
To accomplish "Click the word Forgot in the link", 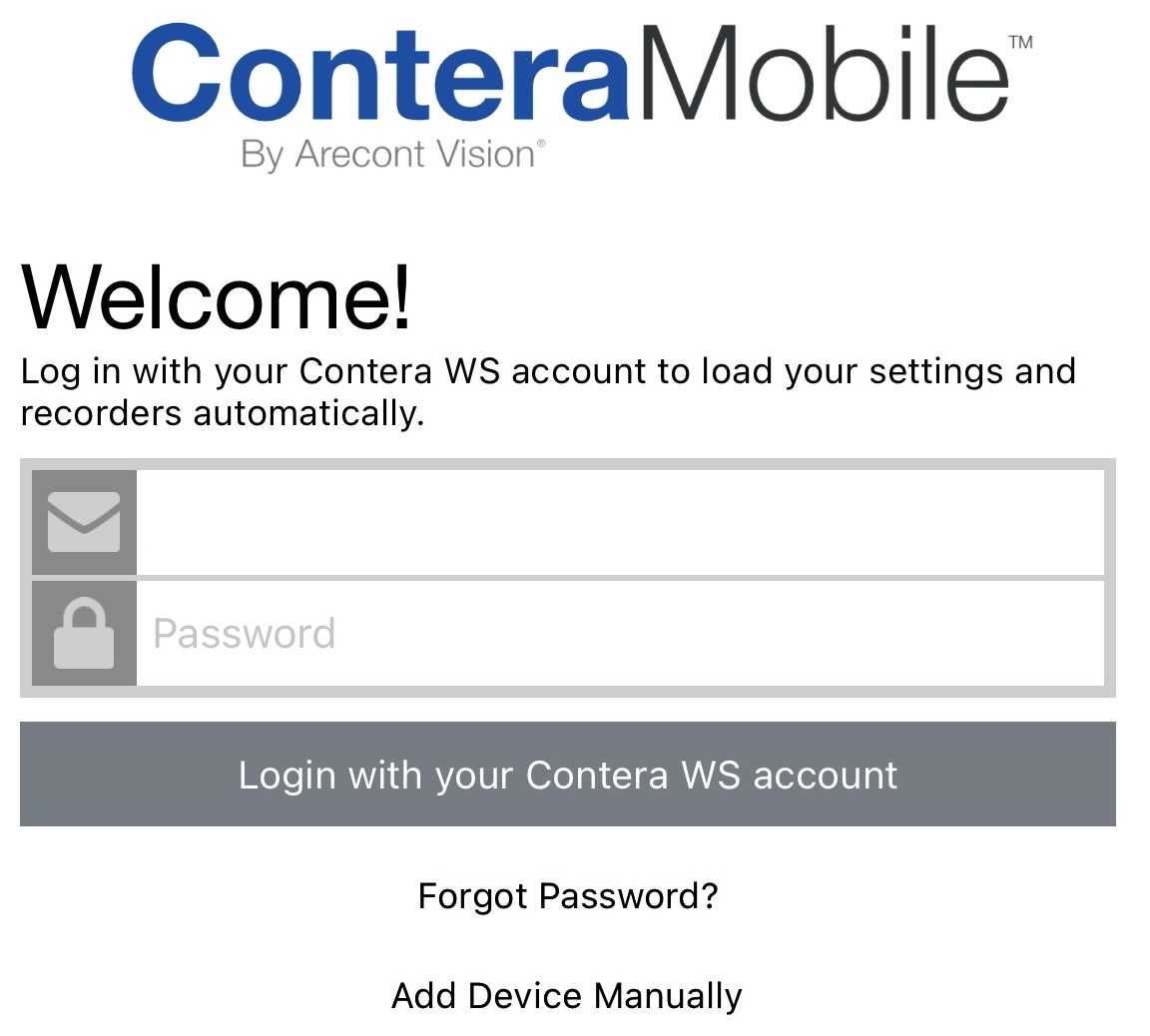I will (472, 896).
